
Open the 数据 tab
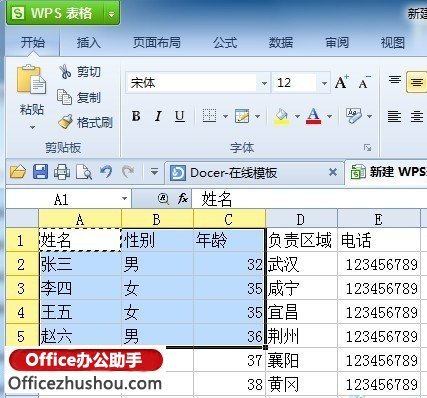[281, 43]
